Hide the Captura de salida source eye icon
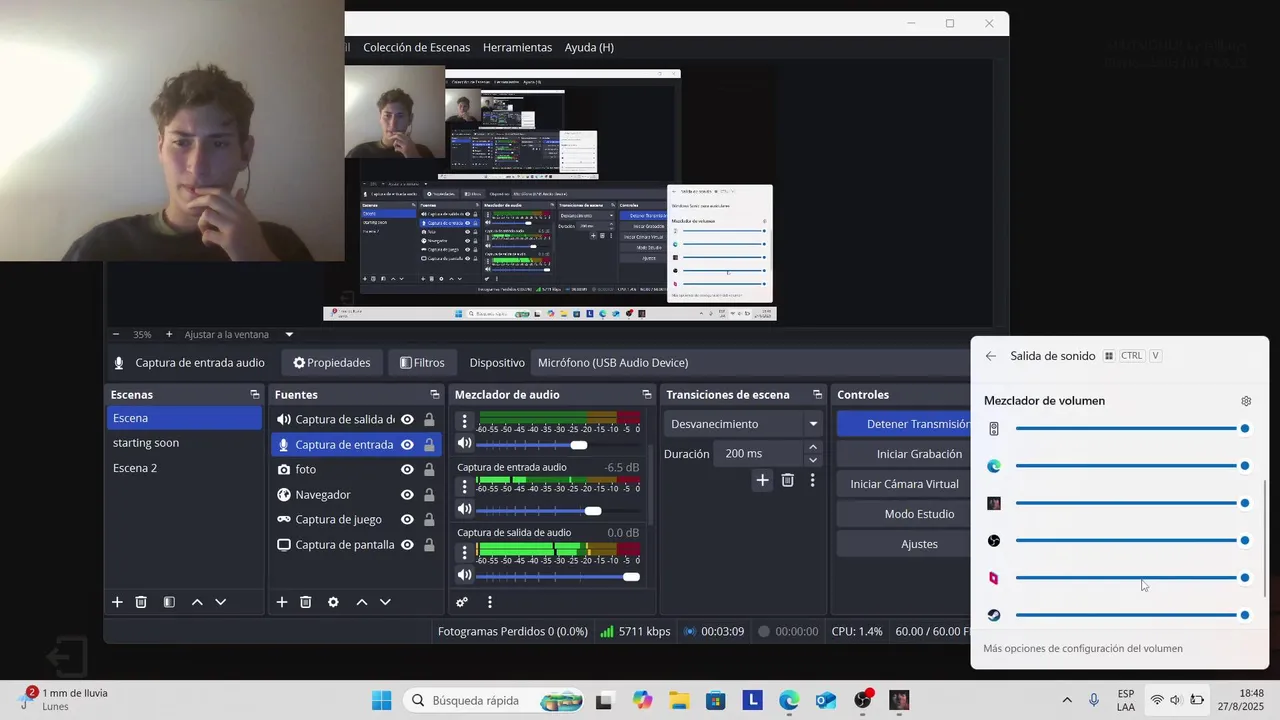The height and width of the screenshot is (720, 1280). click(x=407, y=420)
